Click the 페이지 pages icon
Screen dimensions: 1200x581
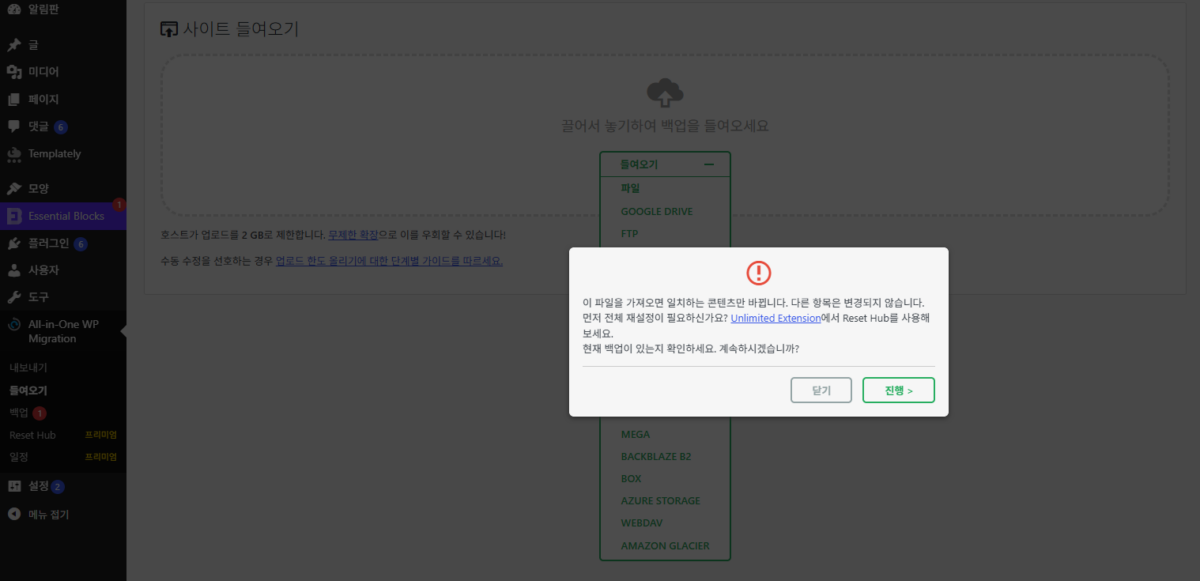coord(14,99)
